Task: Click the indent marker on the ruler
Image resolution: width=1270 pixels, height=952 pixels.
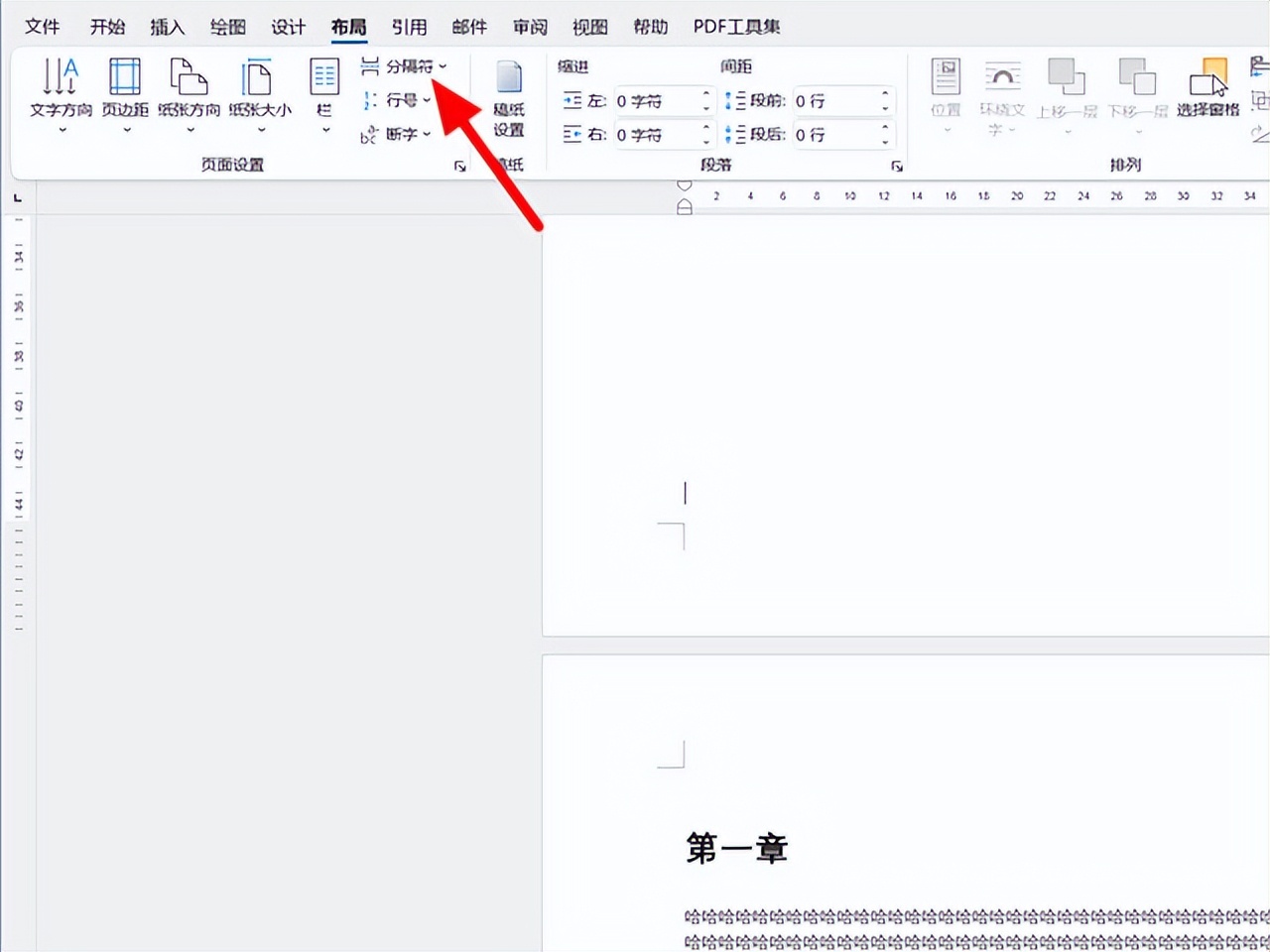Action: [685, 206]
